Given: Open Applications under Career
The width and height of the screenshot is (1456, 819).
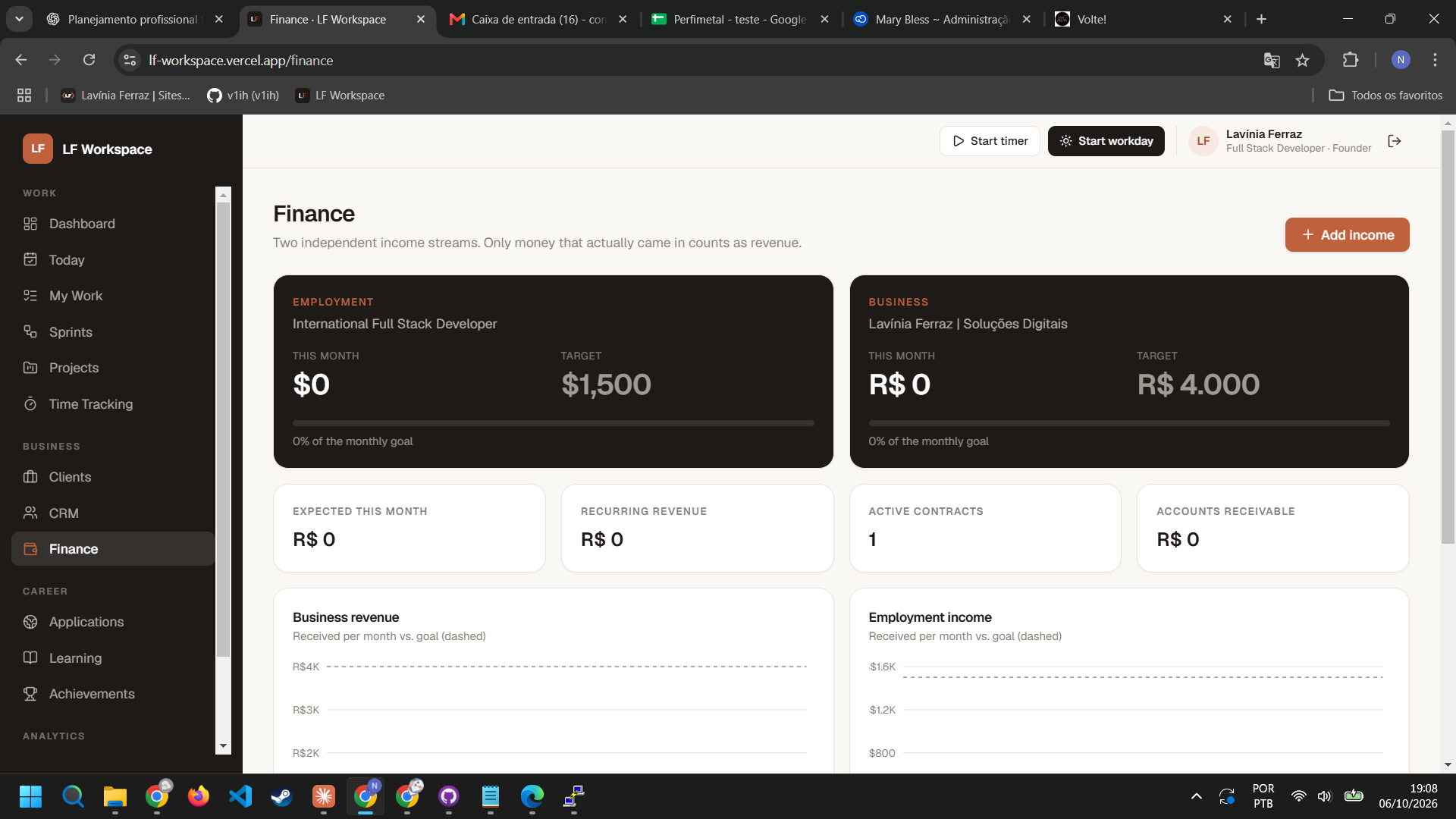Looking at the screenshot, I should click(113, 622).
